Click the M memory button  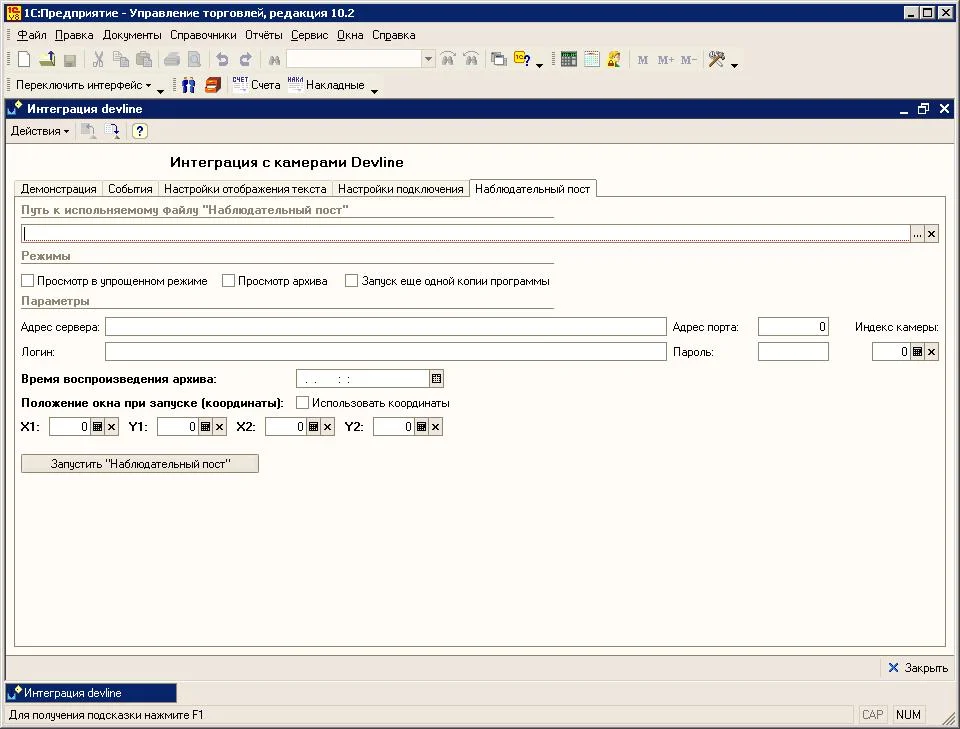coord(642,60)
